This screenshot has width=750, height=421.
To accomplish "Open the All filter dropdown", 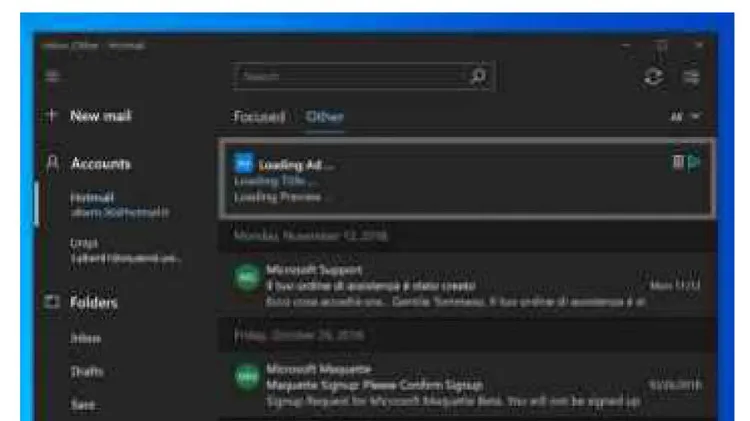I will tap(685, 116).
